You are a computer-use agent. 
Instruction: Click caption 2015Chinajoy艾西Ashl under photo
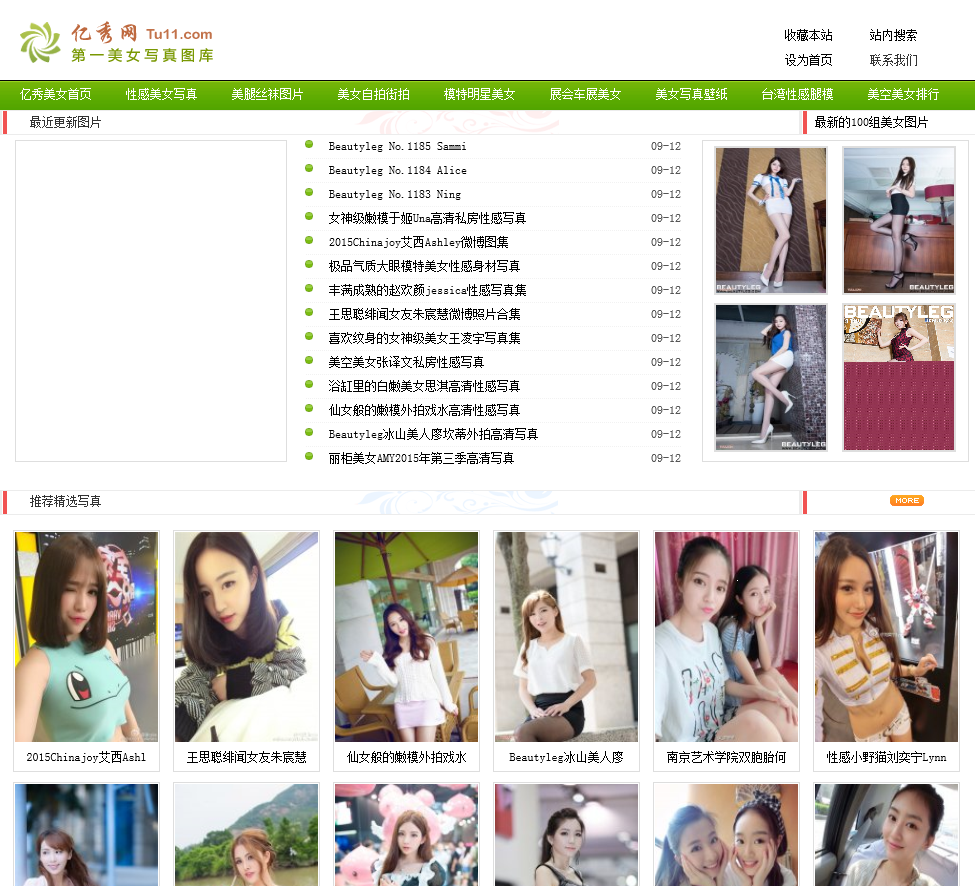coord(86,757)
